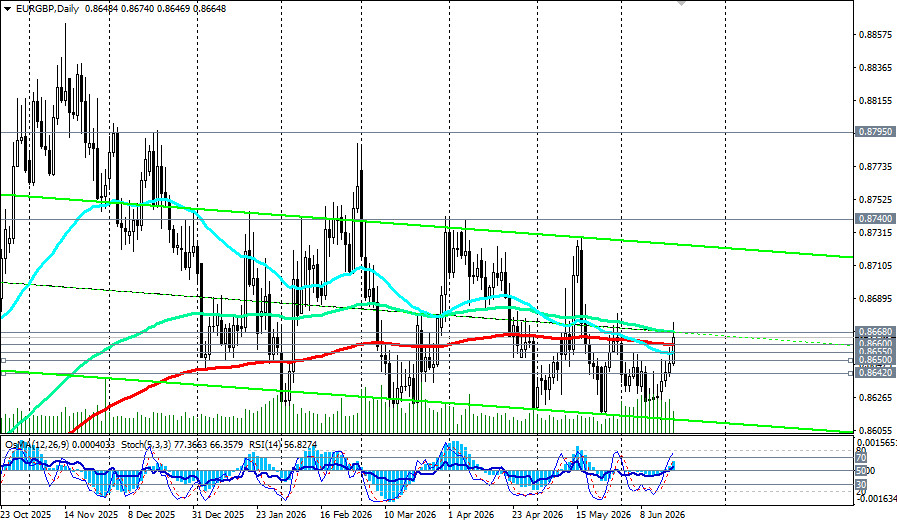
Task: Open the chart menu triangle beside EURGBP
Action: 7,9
